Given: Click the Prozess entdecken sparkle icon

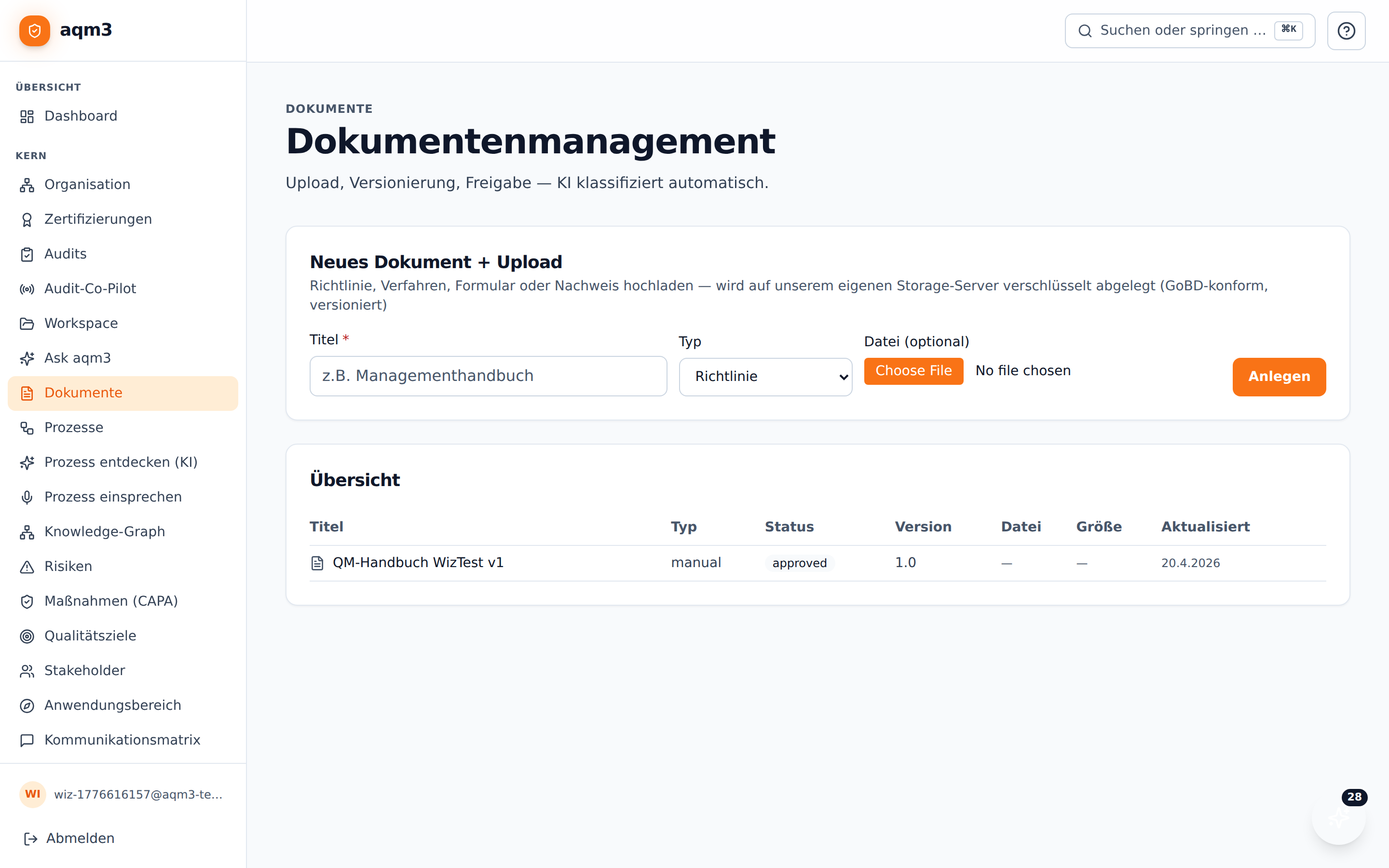Looking at the screenshot, I should coord(27,463).
